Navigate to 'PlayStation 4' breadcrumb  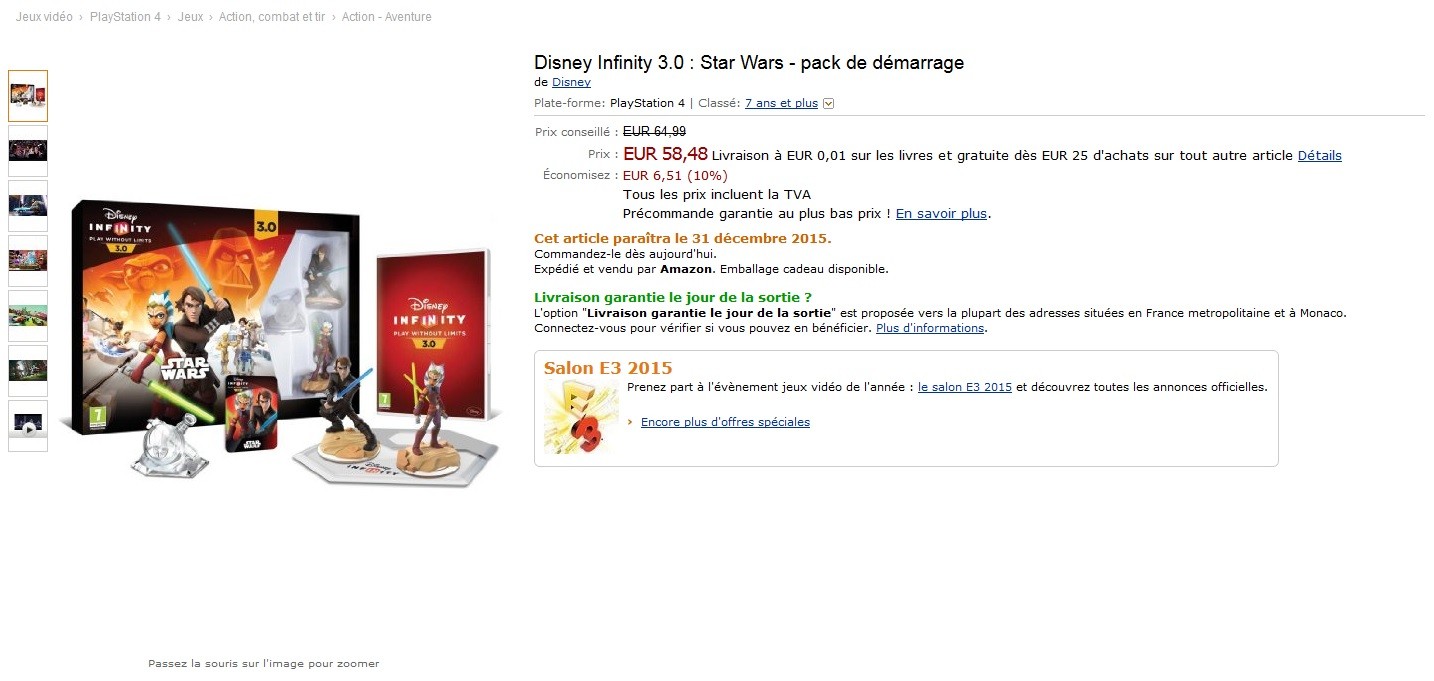point(125,17)
